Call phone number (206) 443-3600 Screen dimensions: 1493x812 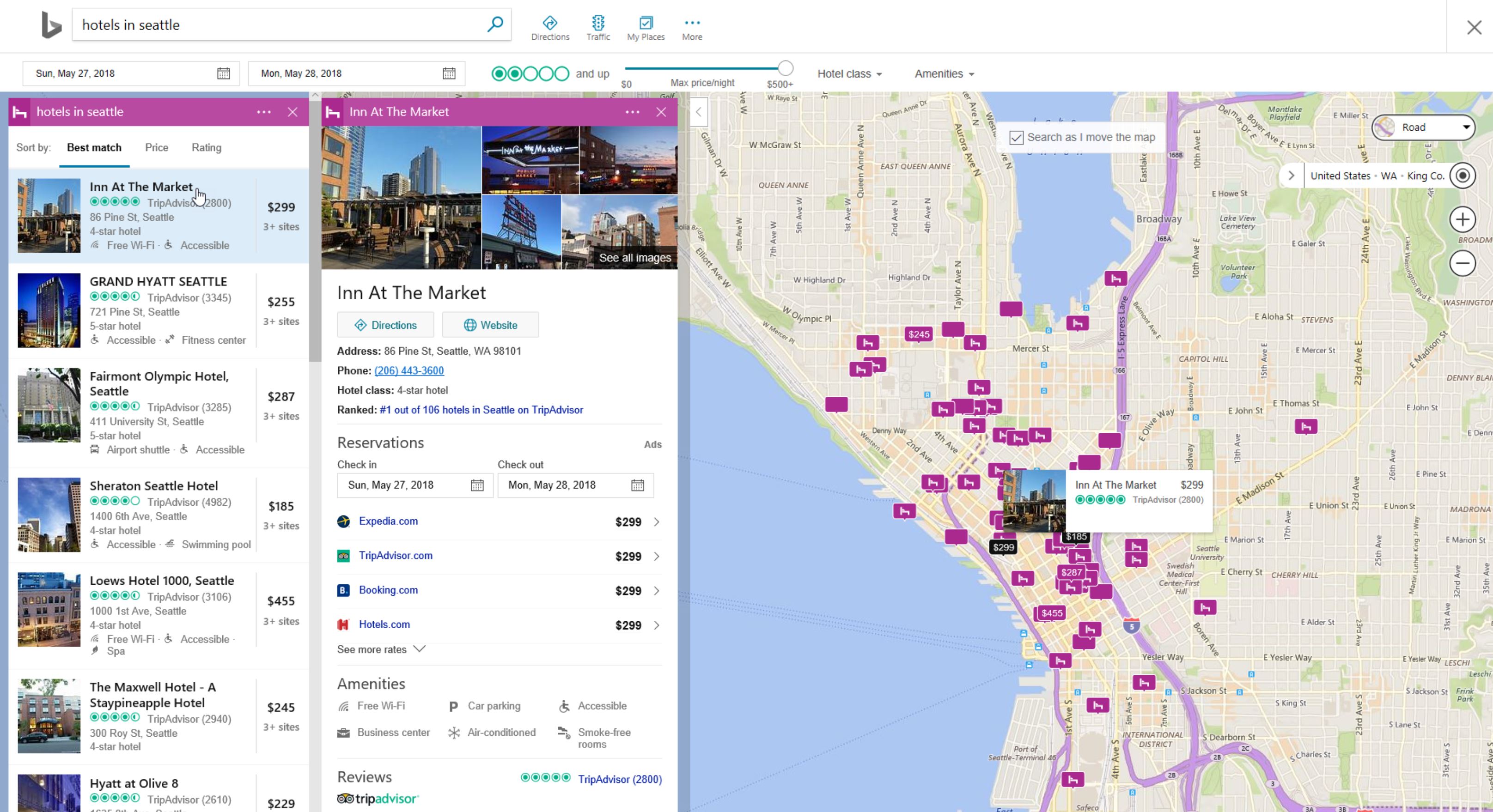click(409, 371)
